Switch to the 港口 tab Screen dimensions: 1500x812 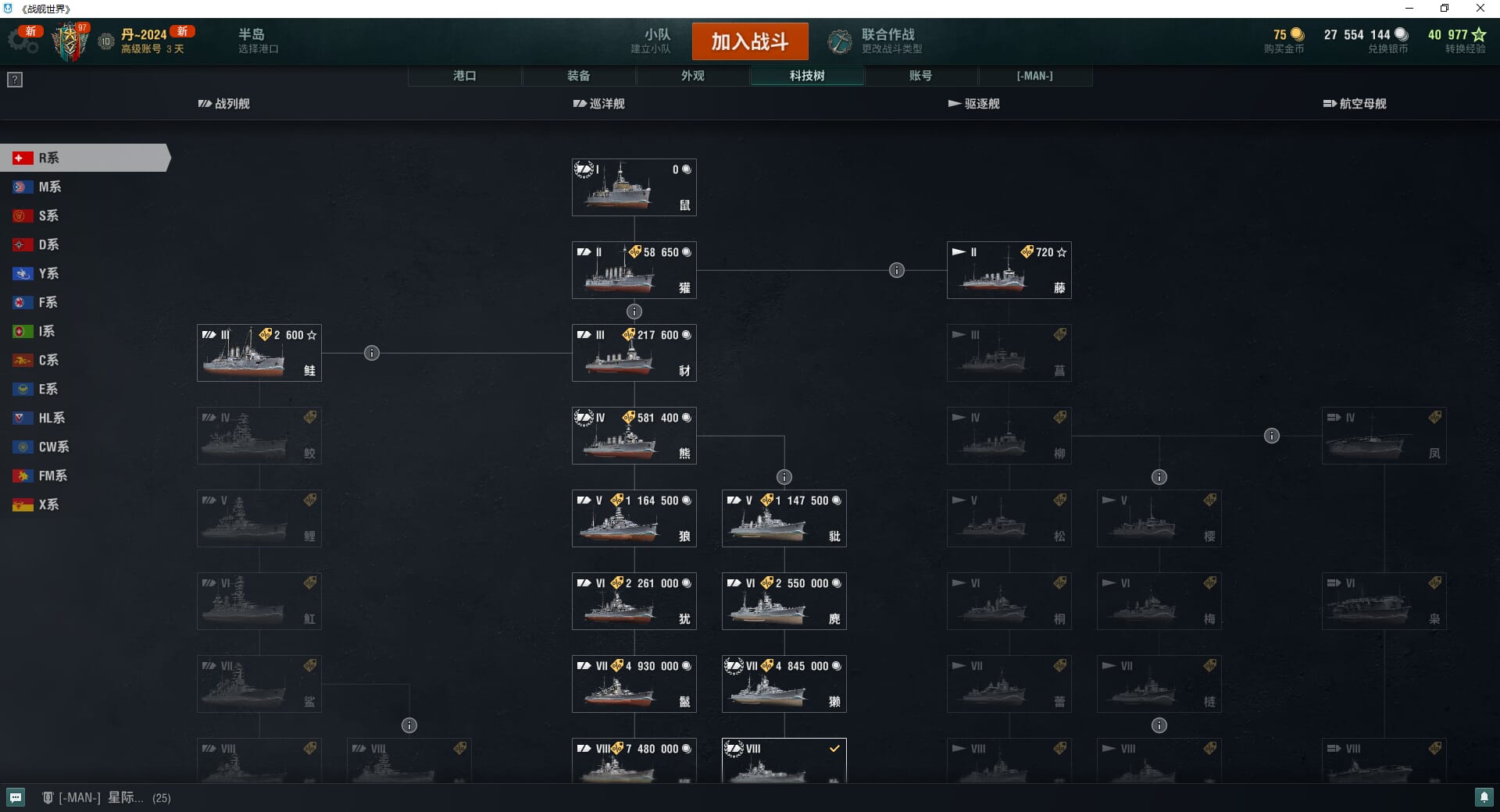[465, 76]
